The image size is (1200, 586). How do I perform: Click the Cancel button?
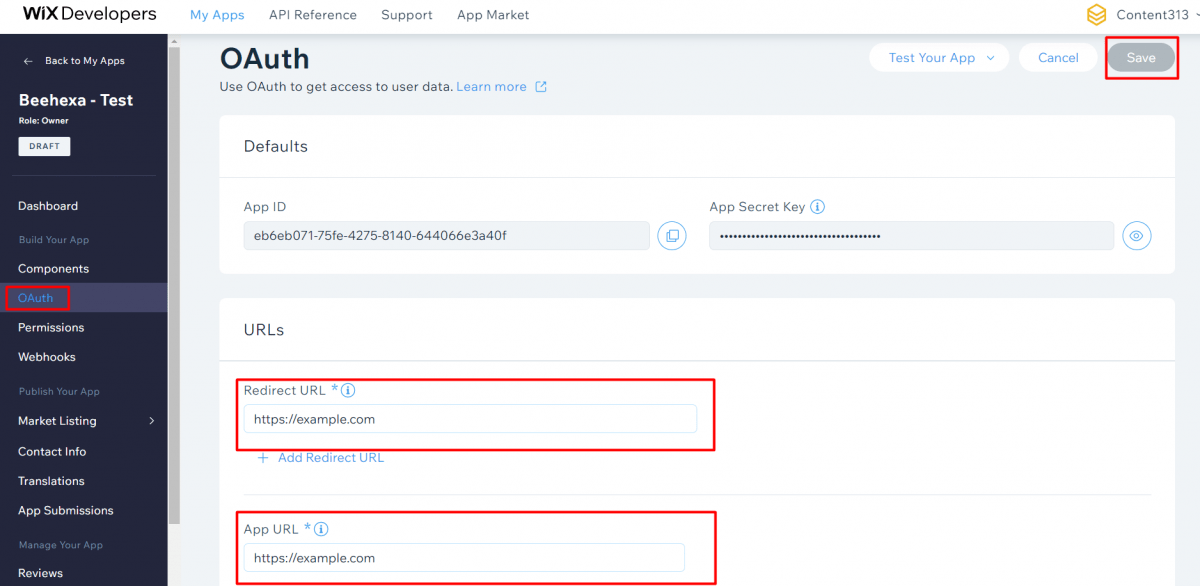[1058, 58]
